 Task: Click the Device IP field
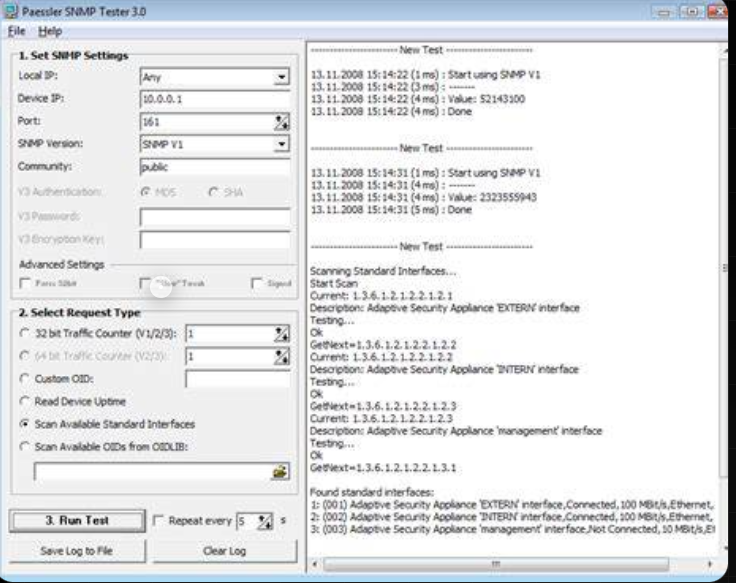215,99
